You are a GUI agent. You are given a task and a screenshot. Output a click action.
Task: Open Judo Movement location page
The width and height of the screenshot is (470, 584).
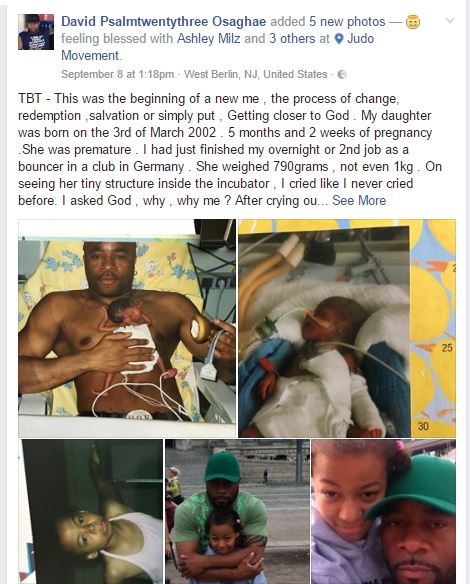tap(217, 47)
